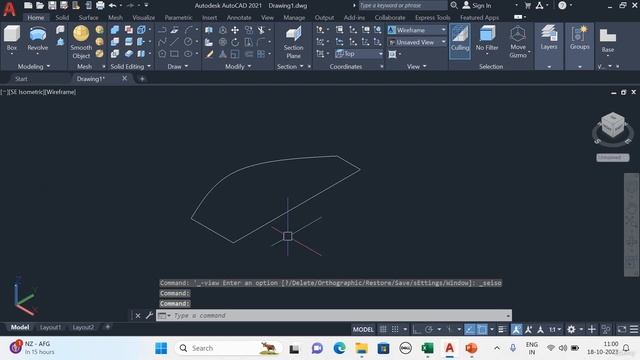Activate the Move tool in Modify panel
640x360 pixels.
point(235,30)
